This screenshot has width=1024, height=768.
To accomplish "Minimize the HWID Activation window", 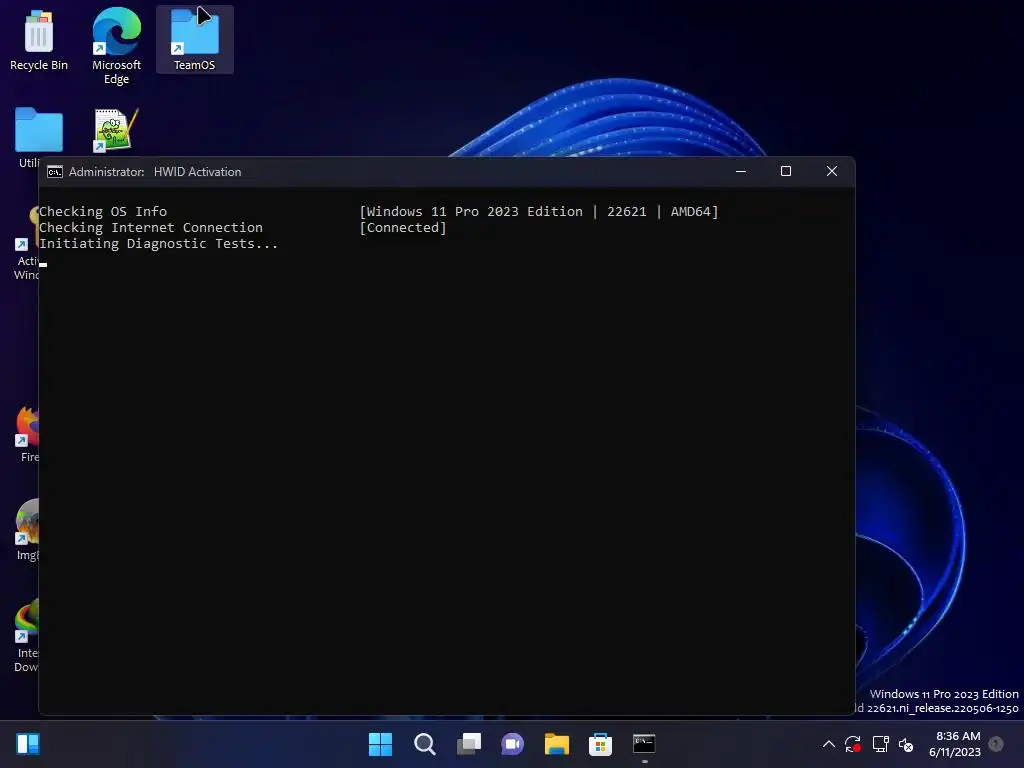I will click(741, 171).
